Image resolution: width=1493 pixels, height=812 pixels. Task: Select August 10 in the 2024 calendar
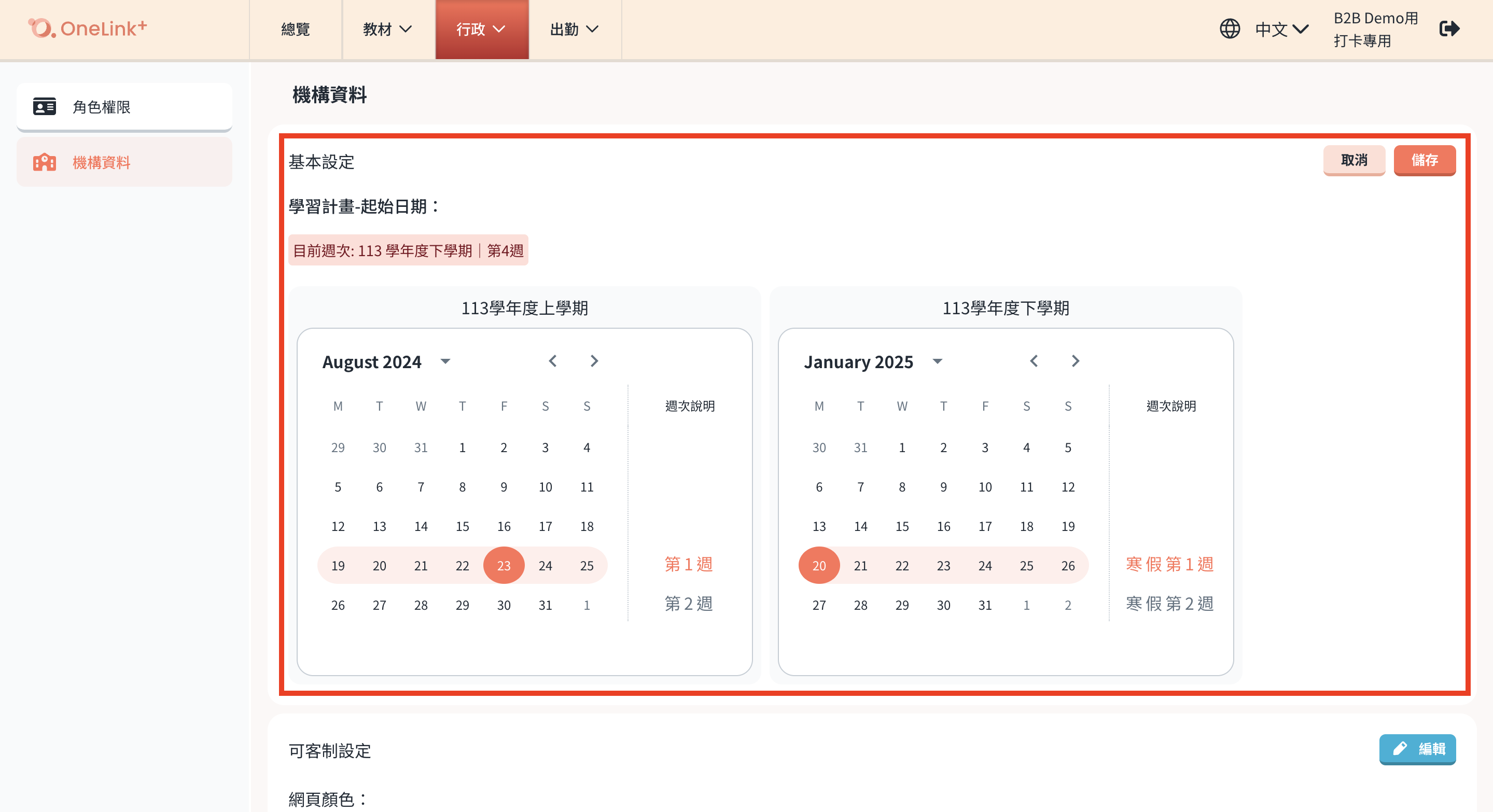click(x=546, y=486)
